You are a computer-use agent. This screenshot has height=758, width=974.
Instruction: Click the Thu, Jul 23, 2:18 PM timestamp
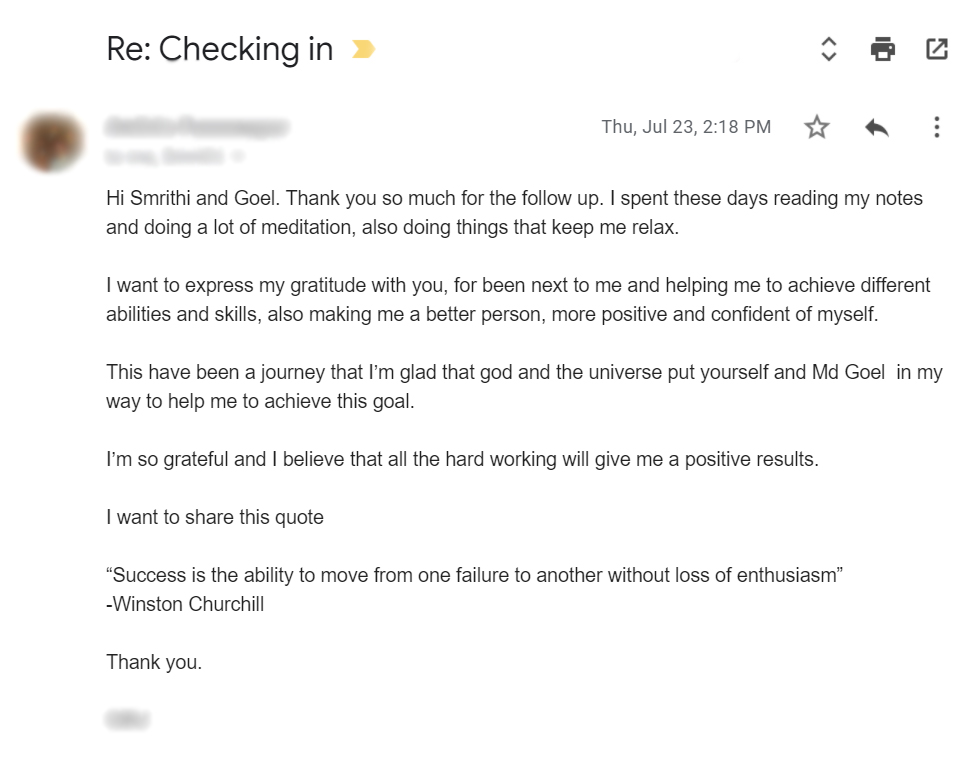click(686, 127)
